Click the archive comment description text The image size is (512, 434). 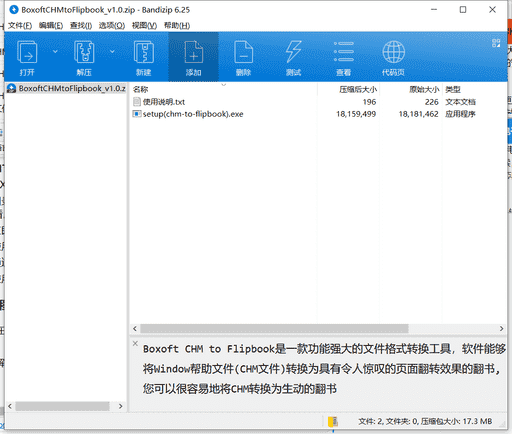(x=323, y=369)
